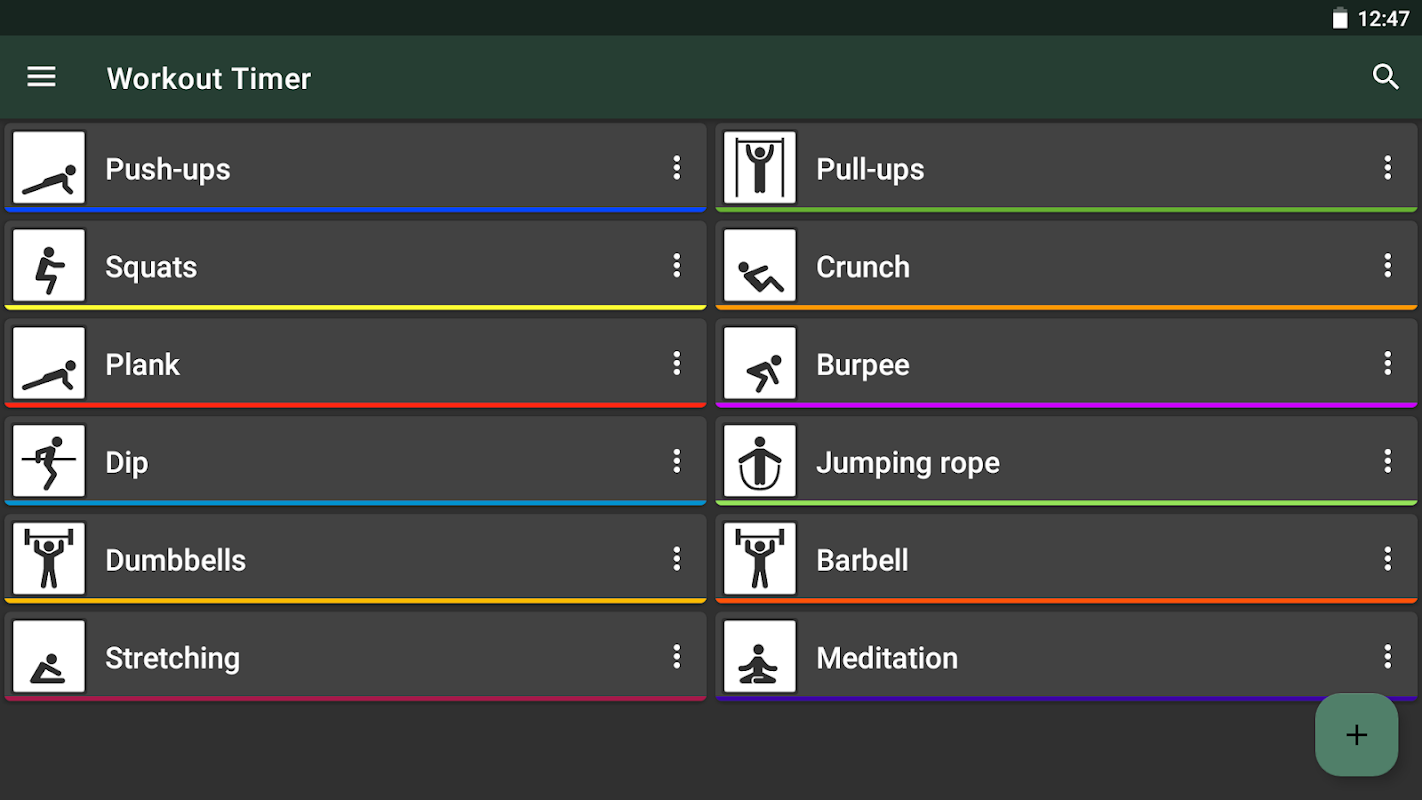This screenshot has width=1422, height=800.
Task: Open options for Pull-ups timer
Action: click(1387, 168)
